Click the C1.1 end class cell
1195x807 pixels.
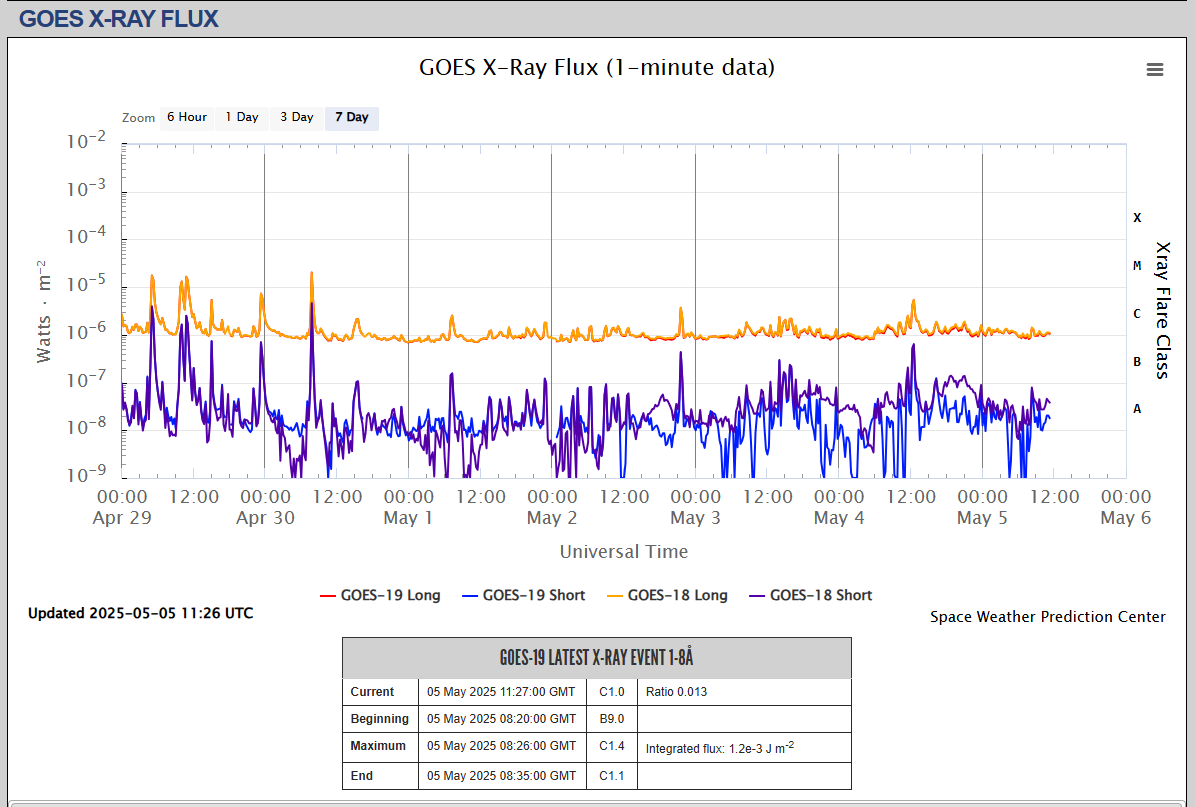click(x=612, y=776)
